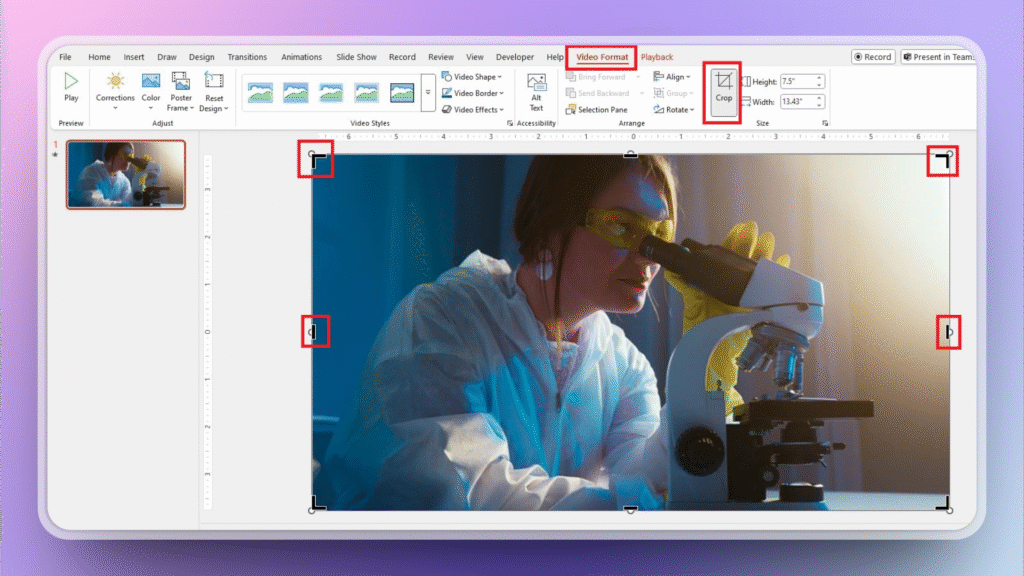This screenshot has width=1024, height=576.
Task: Click the Record button
Action: 871,57
